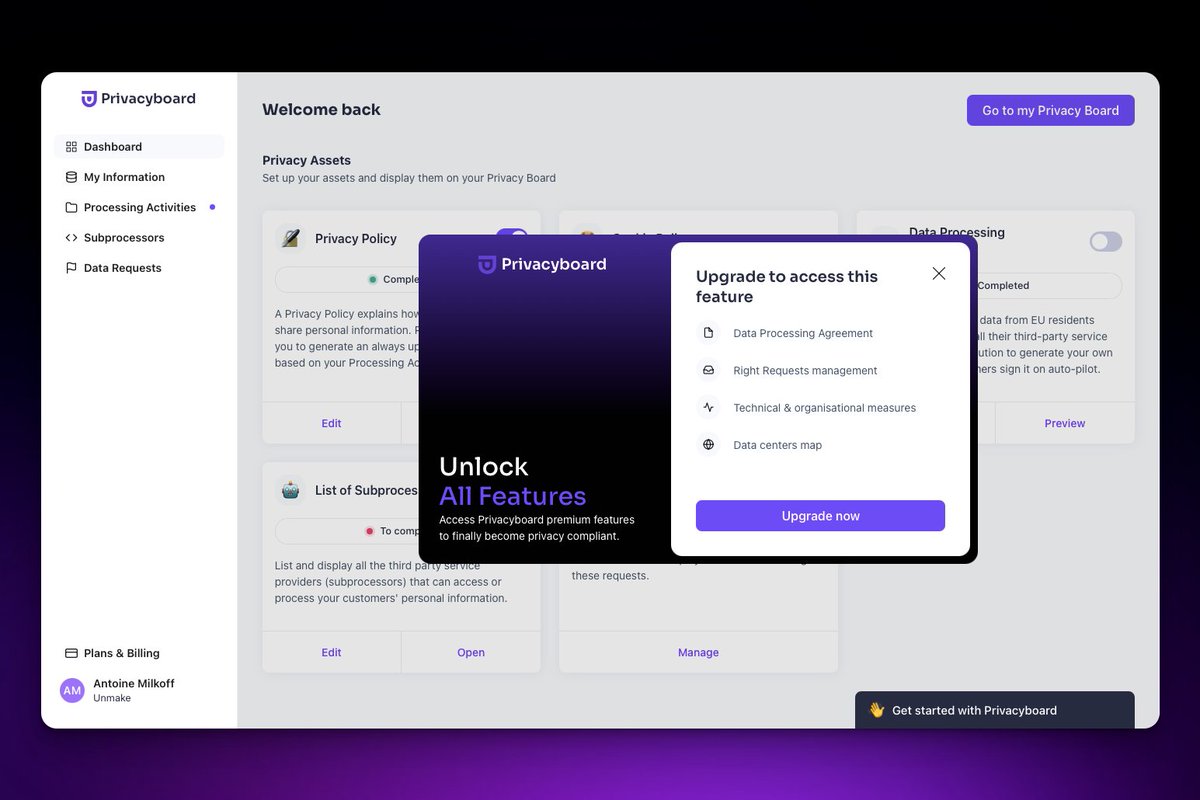Screen dimensions: 1200x800
Task: Click the Go to my Privacy Board button
Action: (1050, 110)
